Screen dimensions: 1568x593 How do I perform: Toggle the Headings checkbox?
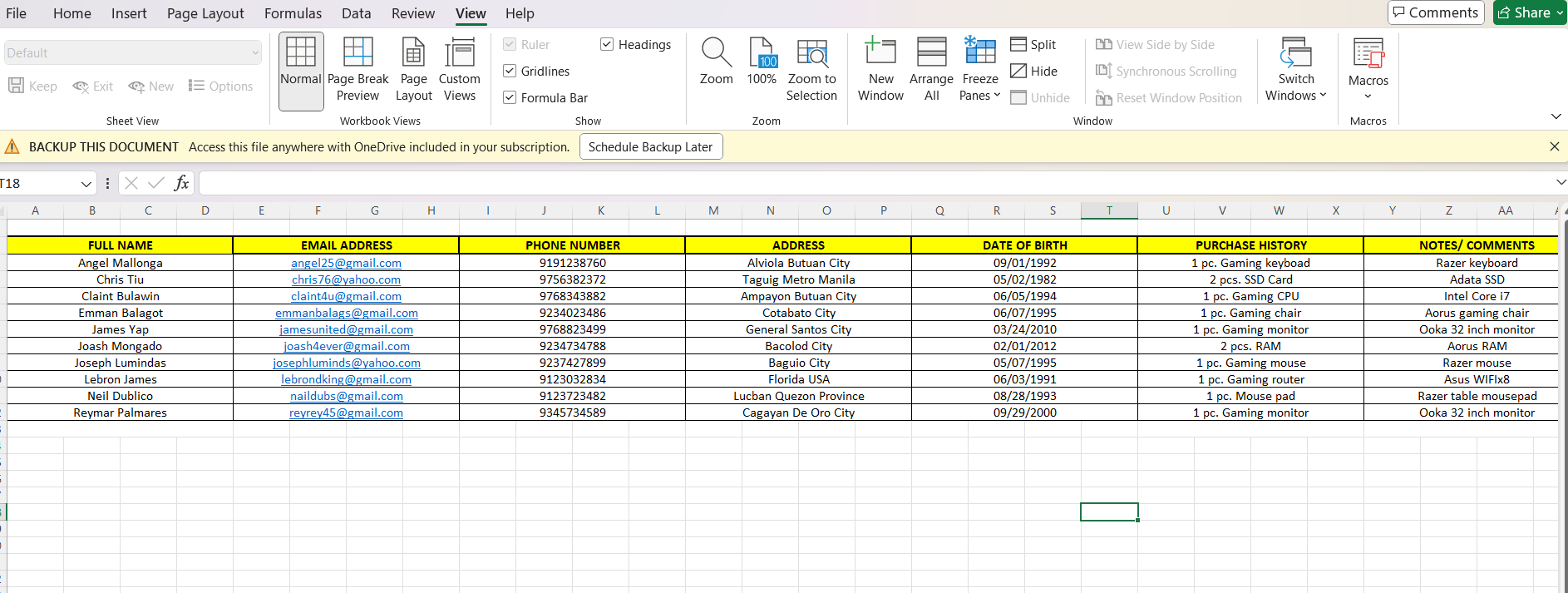[x=607, y=45]
